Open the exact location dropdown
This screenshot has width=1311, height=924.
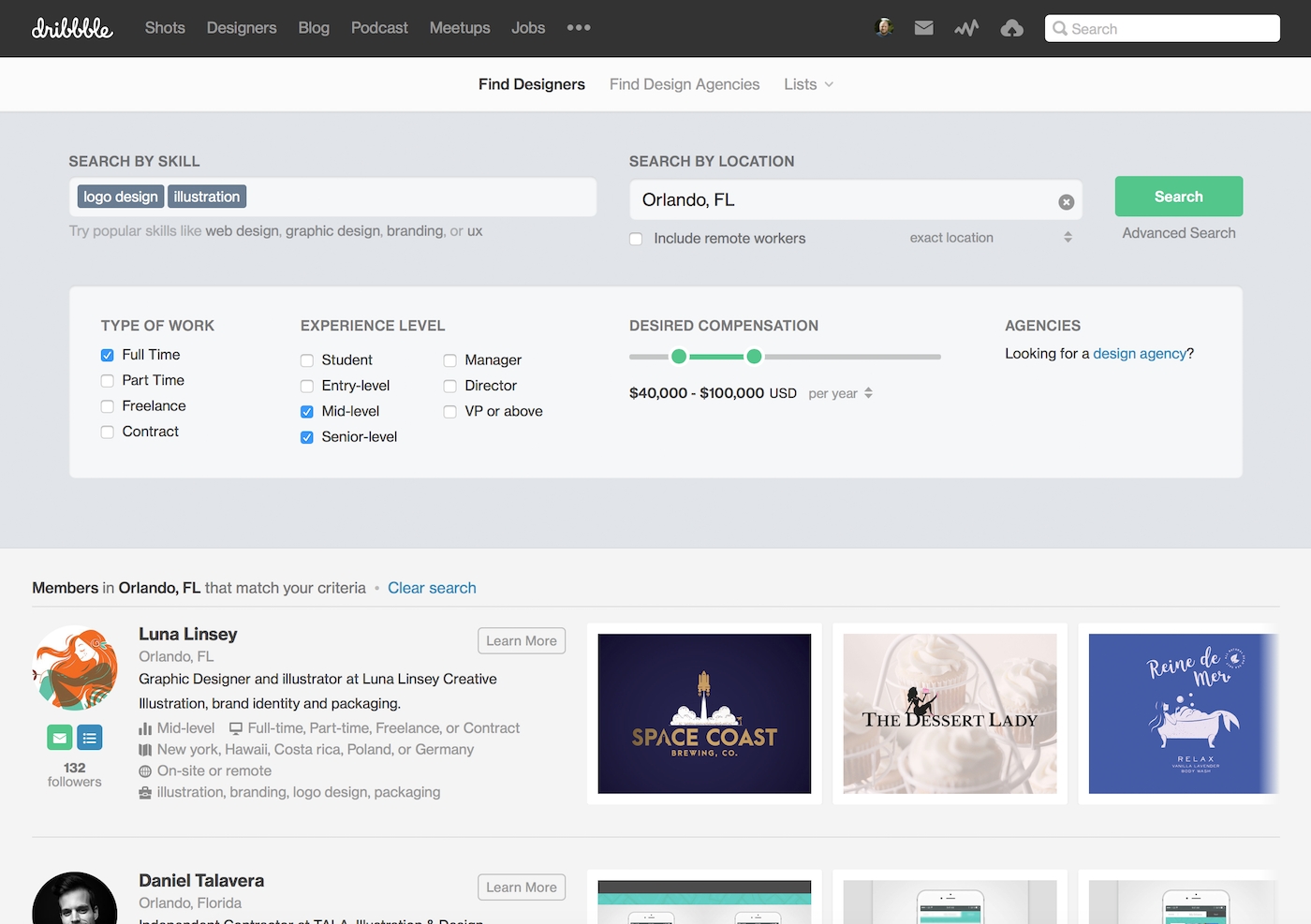coord(990,238)
